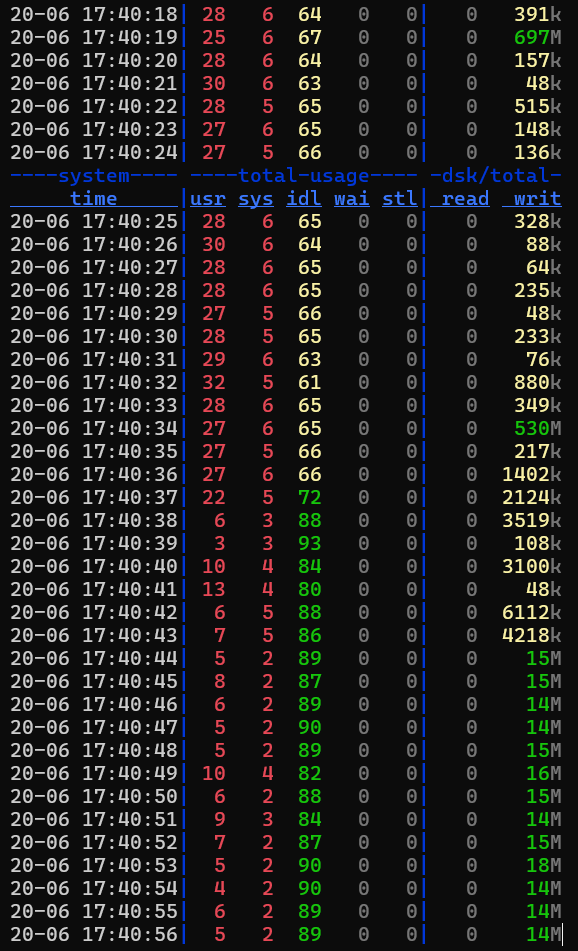Click the 217k write value
Viewport: 578px width, 951px height.
coord(537,451)
